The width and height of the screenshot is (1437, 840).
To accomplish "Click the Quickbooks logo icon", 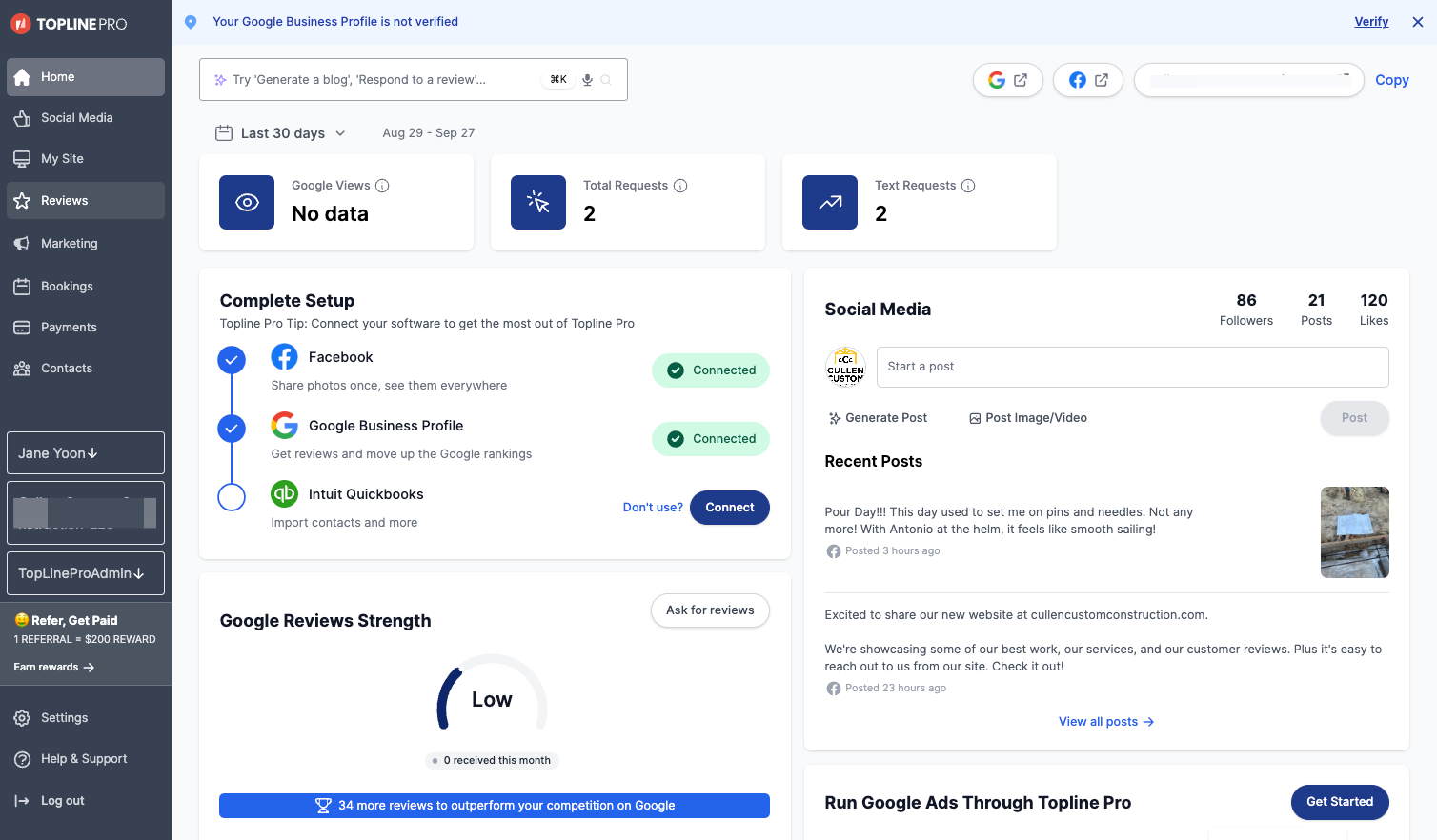I will coord(284,493).
